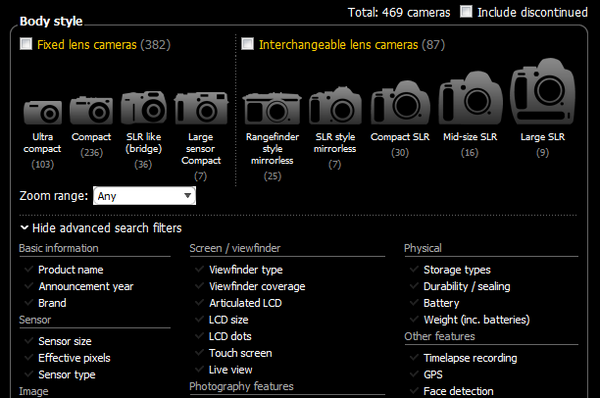Expand the Battery filter

tap(441, 303)
